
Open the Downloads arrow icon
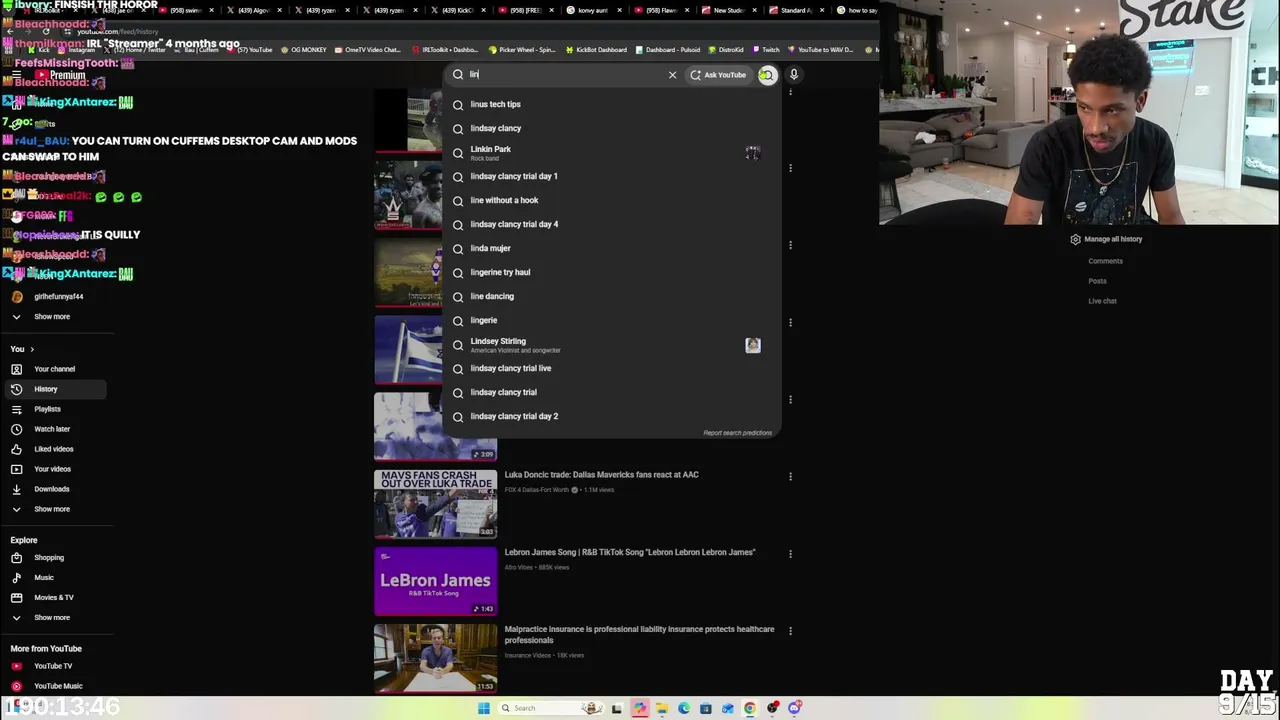(16, 489)
